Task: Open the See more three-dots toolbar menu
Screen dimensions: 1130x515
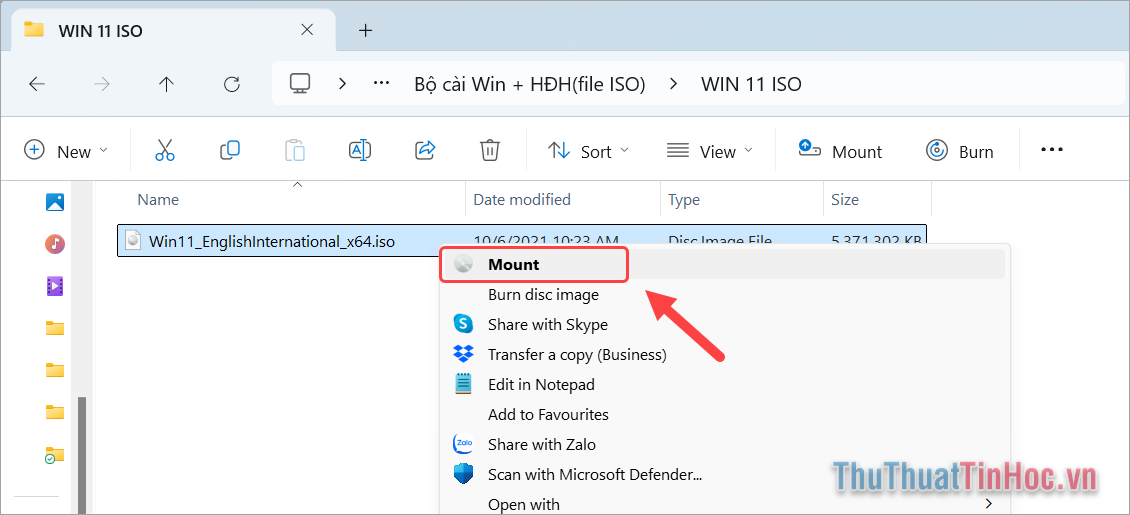Action: click(1052, 150)
